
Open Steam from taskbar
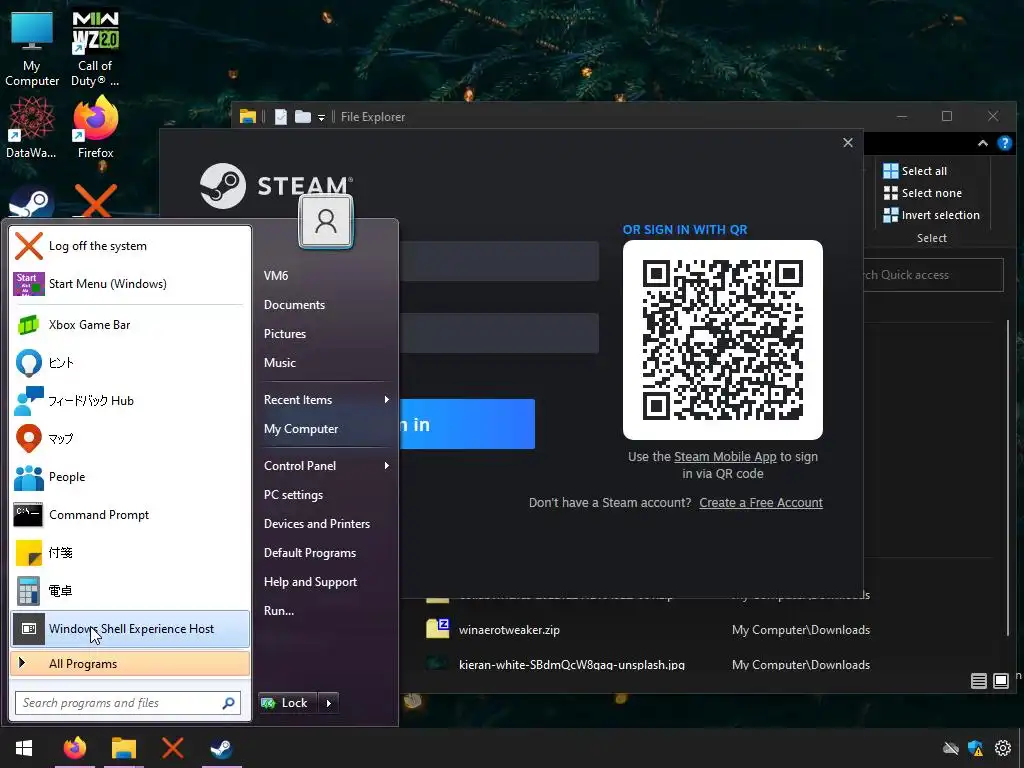pos(221,748)
